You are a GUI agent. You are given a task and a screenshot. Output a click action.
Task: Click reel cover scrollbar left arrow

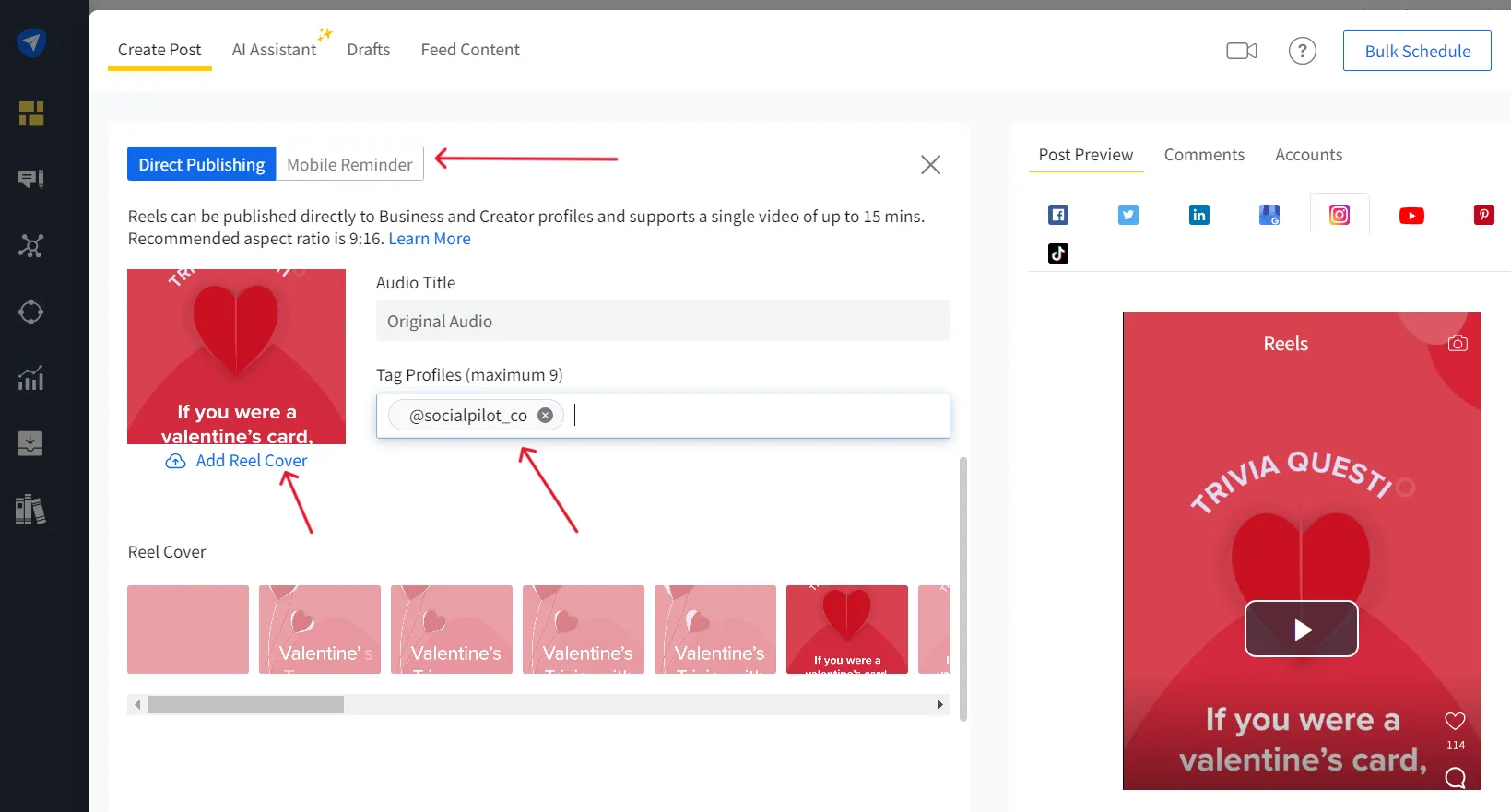[137, 704]
